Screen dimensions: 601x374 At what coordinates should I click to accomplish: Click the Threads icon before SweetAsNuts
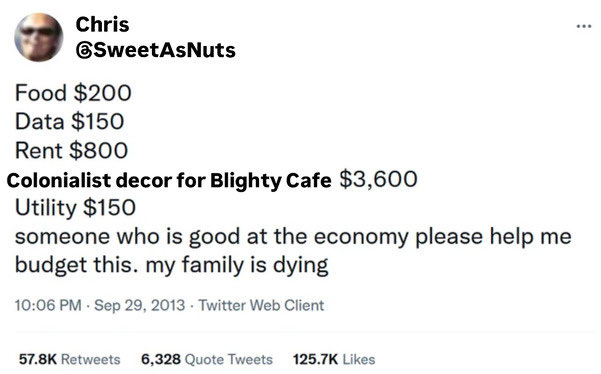pyautogui.click(x=84, y=51)
